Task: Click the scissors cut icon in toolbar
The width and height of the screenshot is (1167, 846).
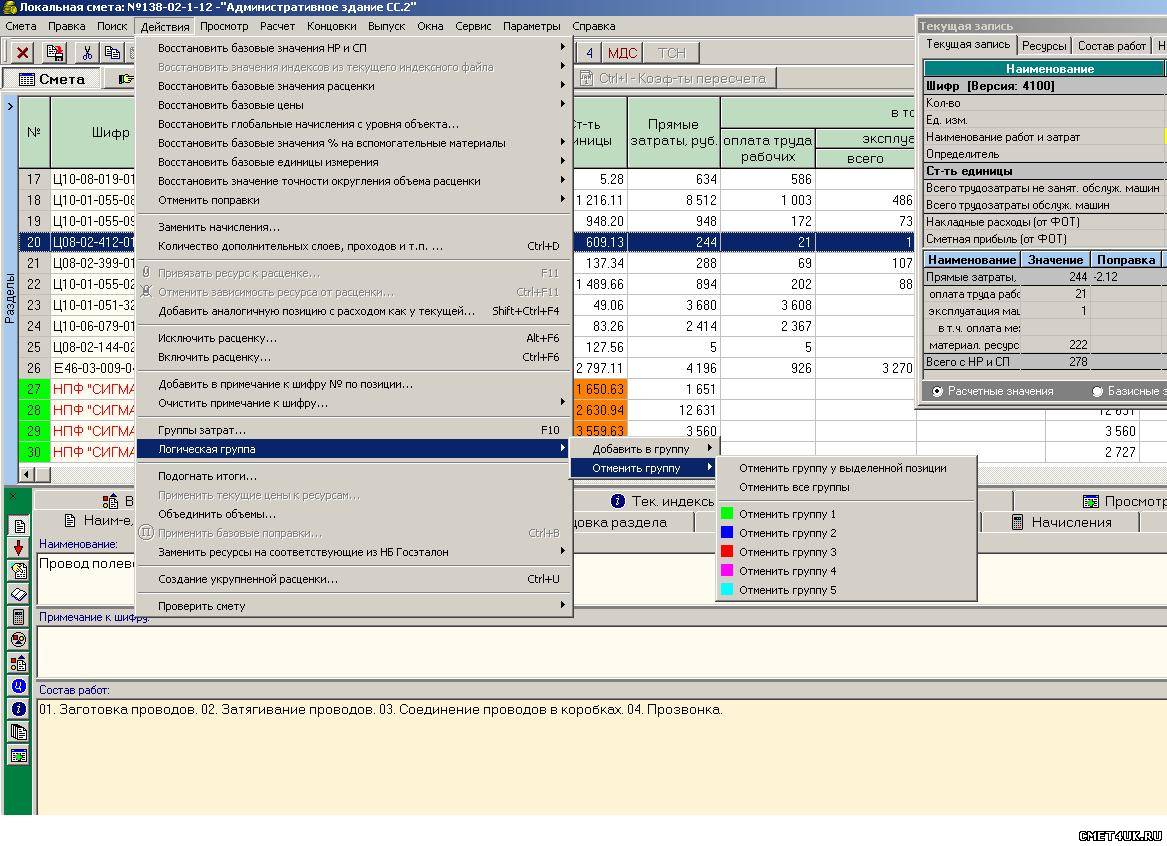Action: 88,53
